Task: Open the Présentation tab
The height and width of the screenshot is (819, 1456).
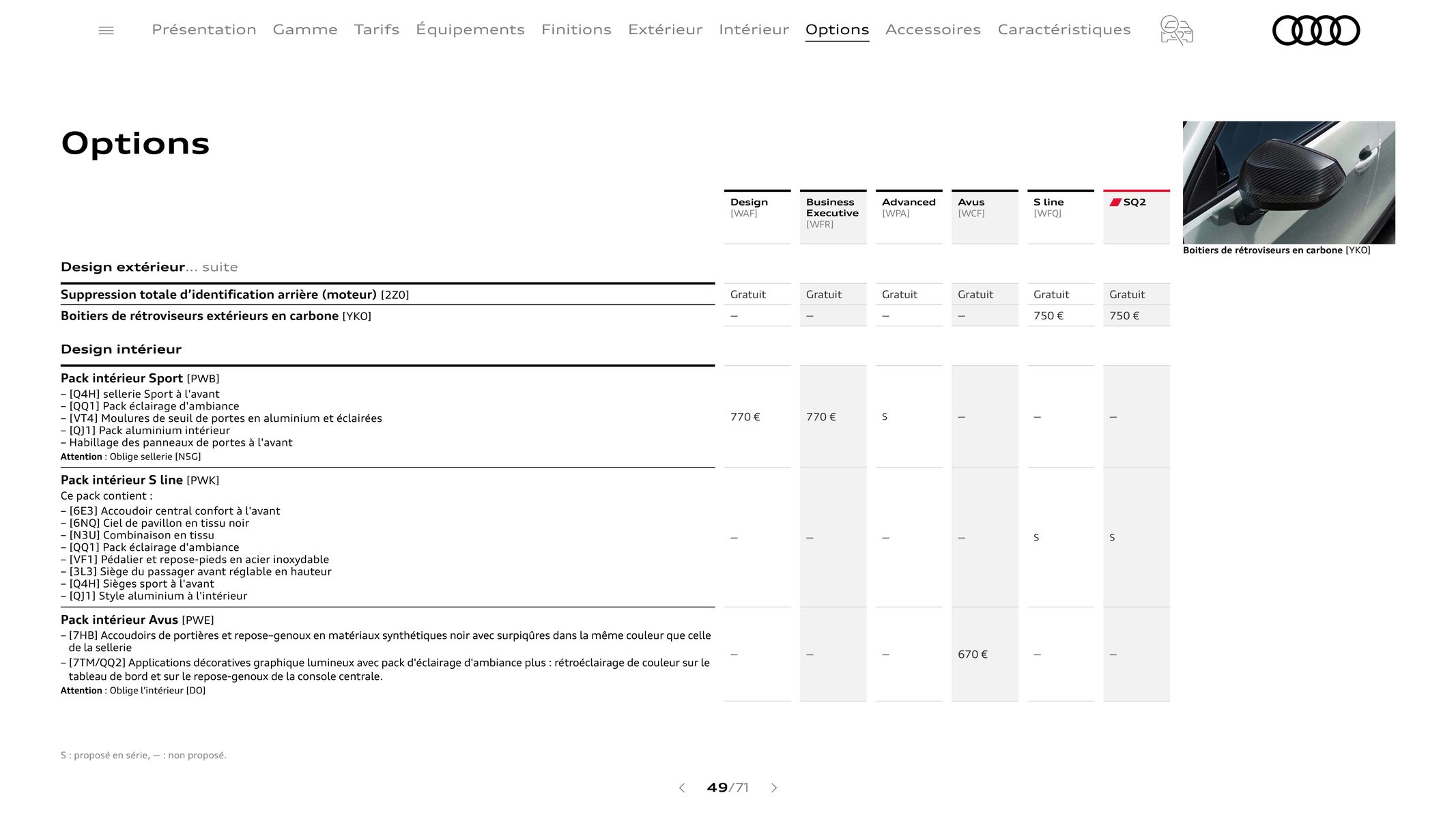Action: 204,29
